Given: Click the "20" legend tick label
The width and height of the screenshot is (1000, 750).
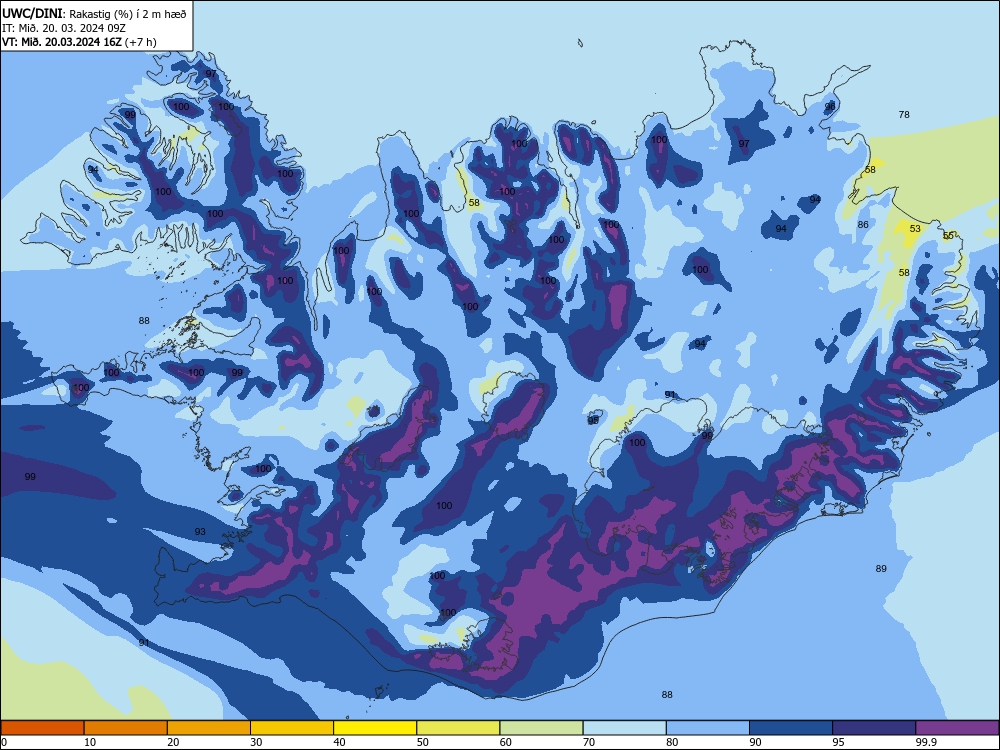Looking at the screenshot, I should (173, 742).
